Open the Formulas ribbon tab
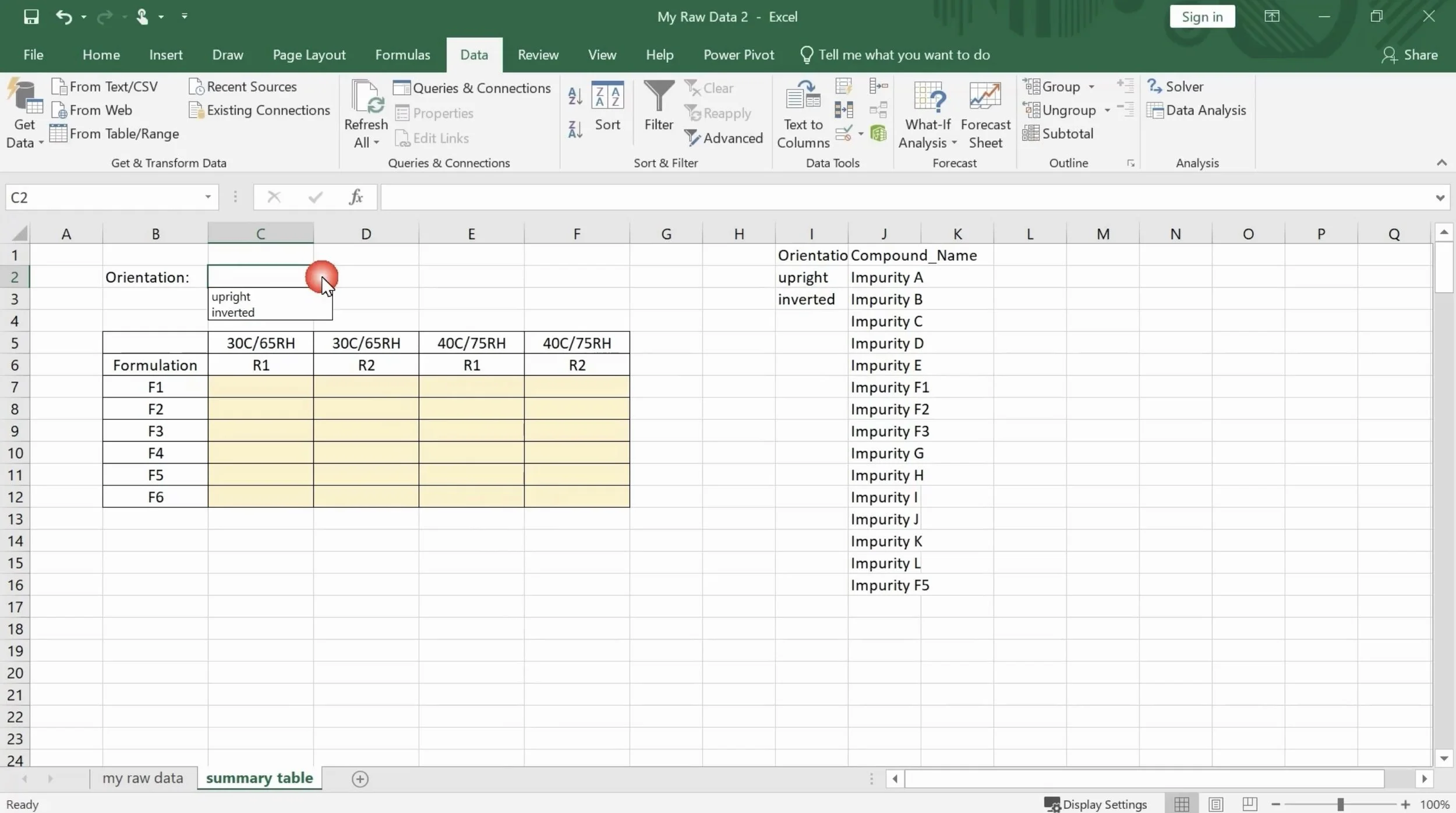Screen dimensions: 1456x813 point(402,55)
